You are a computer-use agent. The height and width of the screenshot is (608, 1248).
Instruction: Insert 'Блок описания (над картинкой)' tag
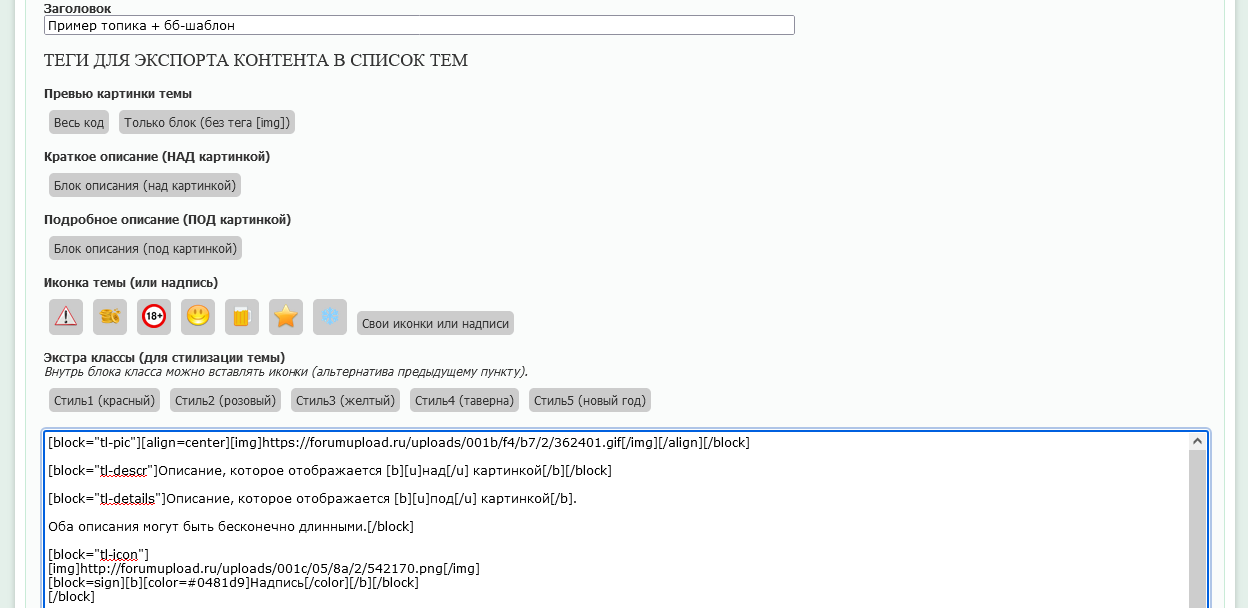pos(145,185)
